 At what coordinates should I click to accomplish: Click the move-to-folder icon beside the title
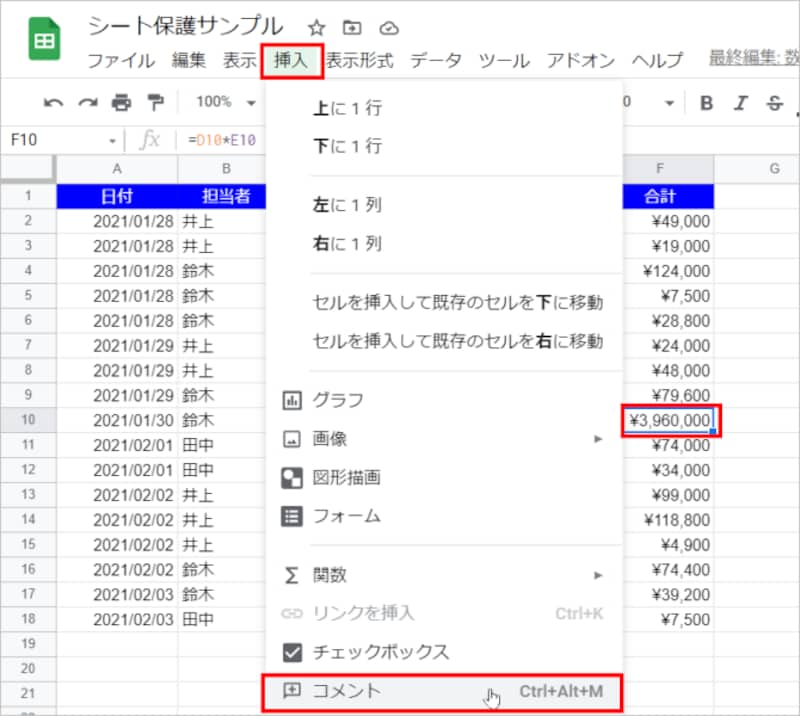coord(352,29)
